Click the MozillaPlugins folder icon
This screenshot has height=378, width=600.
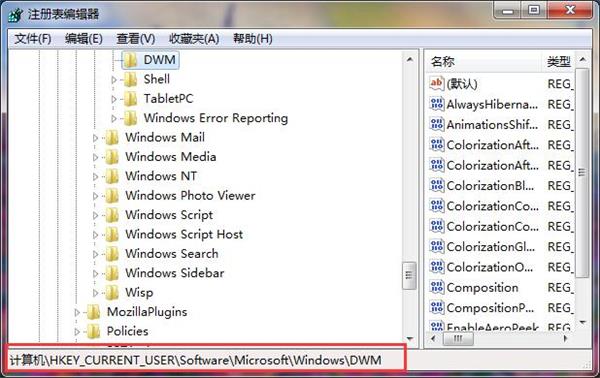pos(94,313)
